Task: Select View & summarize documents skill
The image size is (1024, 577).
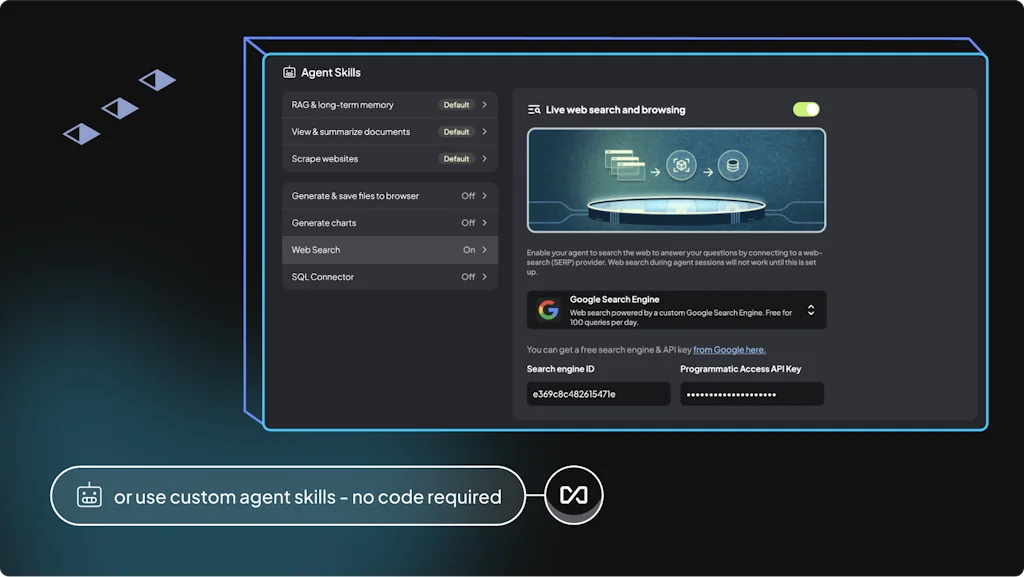Action: pos(350,132)
